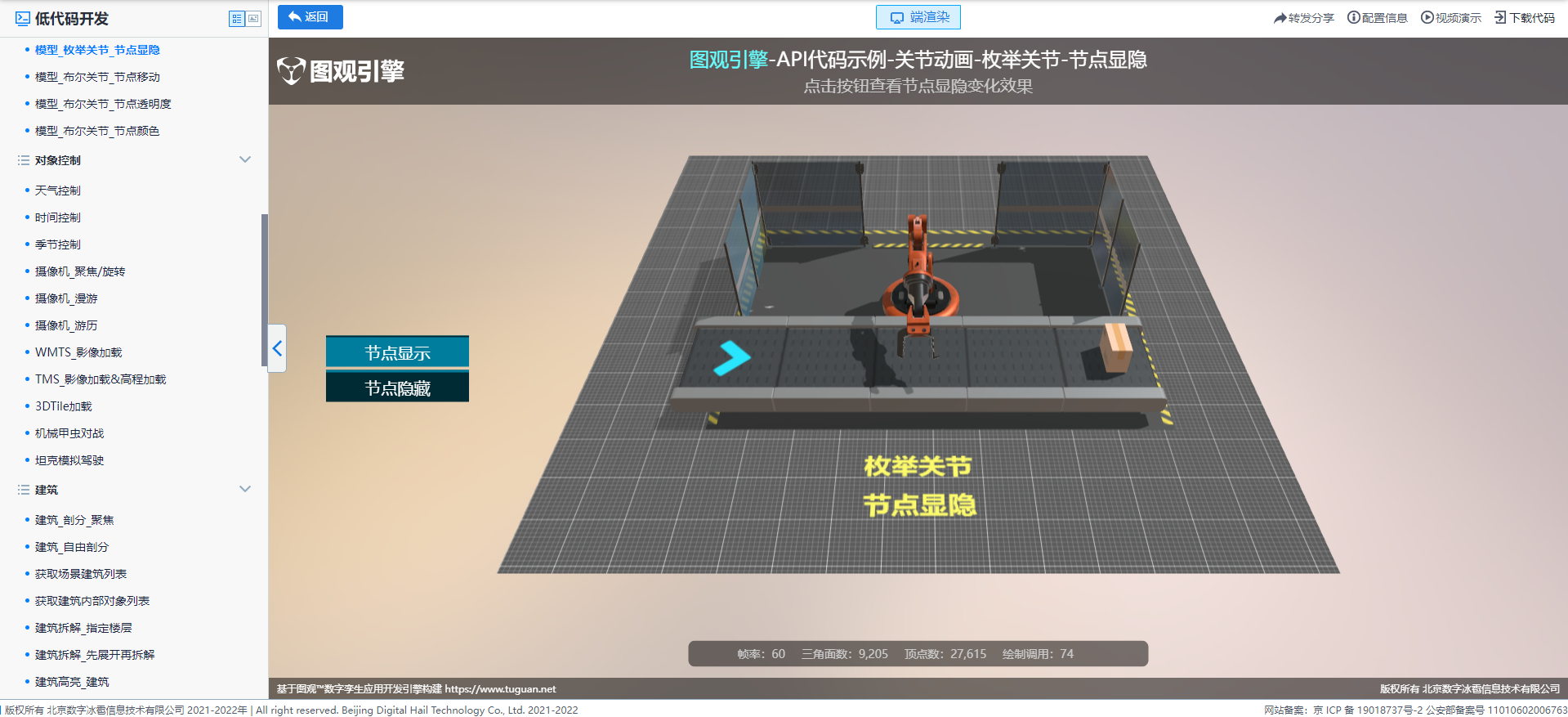
Task: Open 建筑高亮_建筑 example
Action: [x=72, y=682]
